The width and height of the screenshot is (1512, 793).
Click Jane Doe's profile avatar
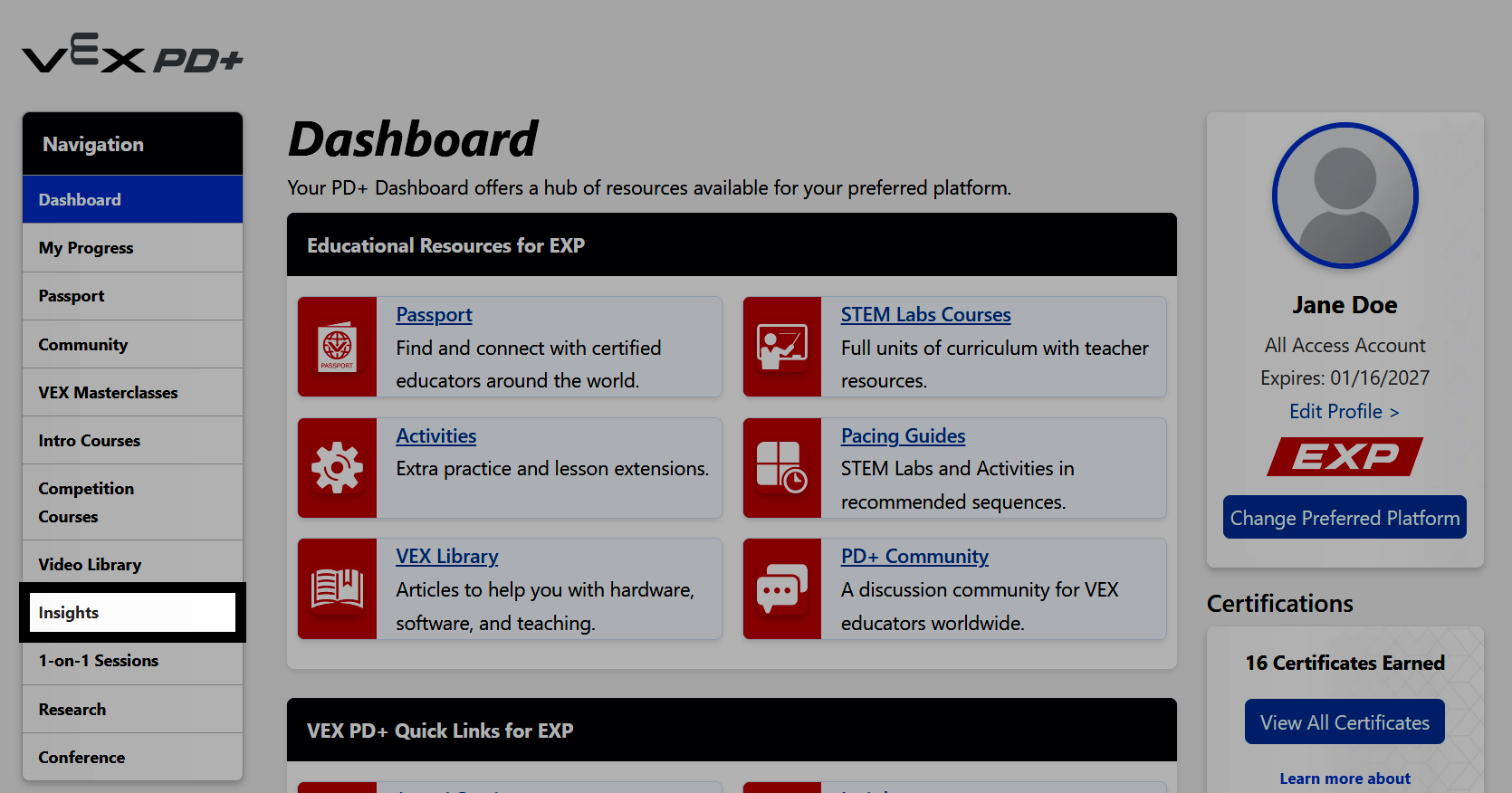click(1345, 196)
